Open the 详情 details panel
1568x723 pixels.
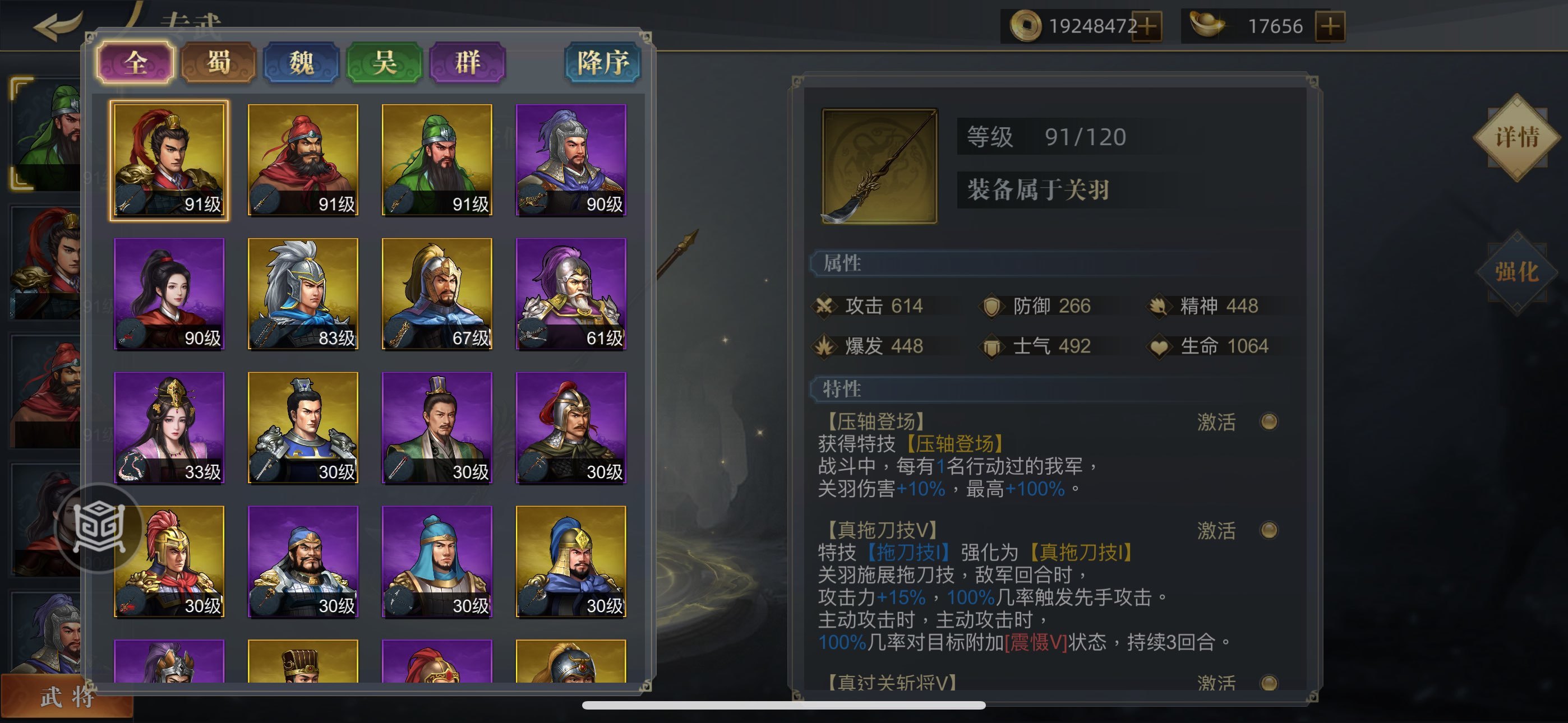point(1516,136)
